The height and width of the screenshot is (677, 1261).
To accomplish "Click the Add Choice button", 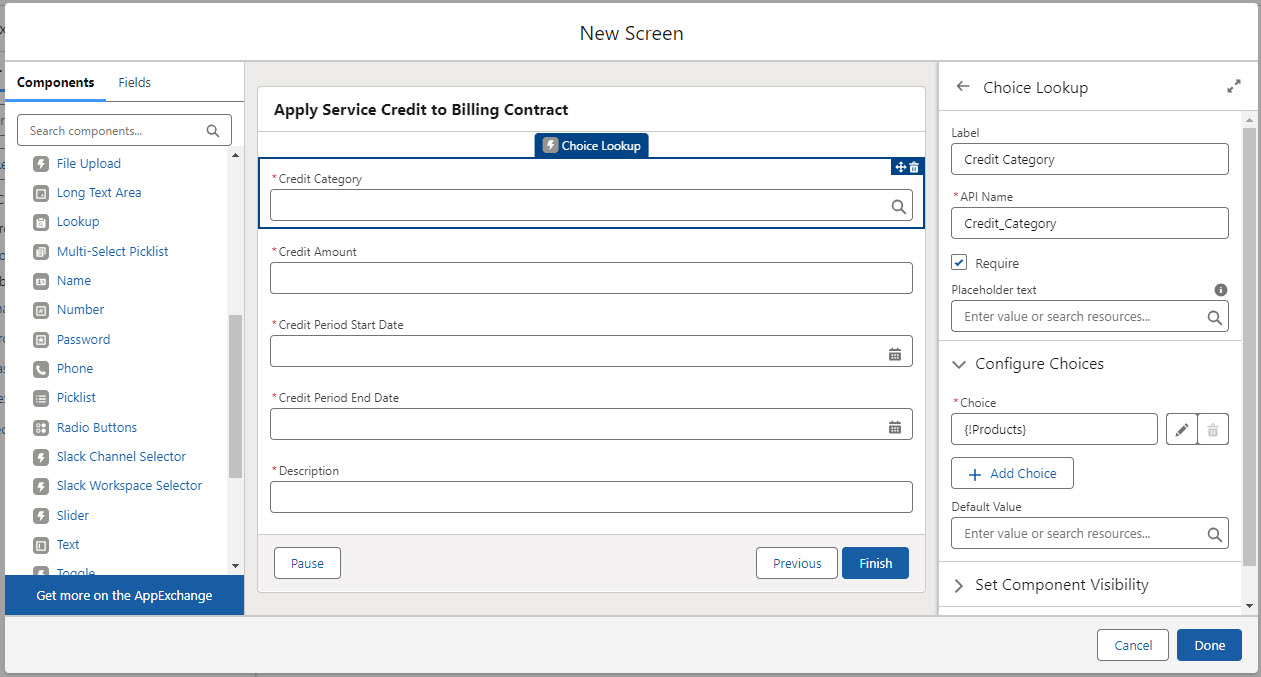I will click(1012, 474).
